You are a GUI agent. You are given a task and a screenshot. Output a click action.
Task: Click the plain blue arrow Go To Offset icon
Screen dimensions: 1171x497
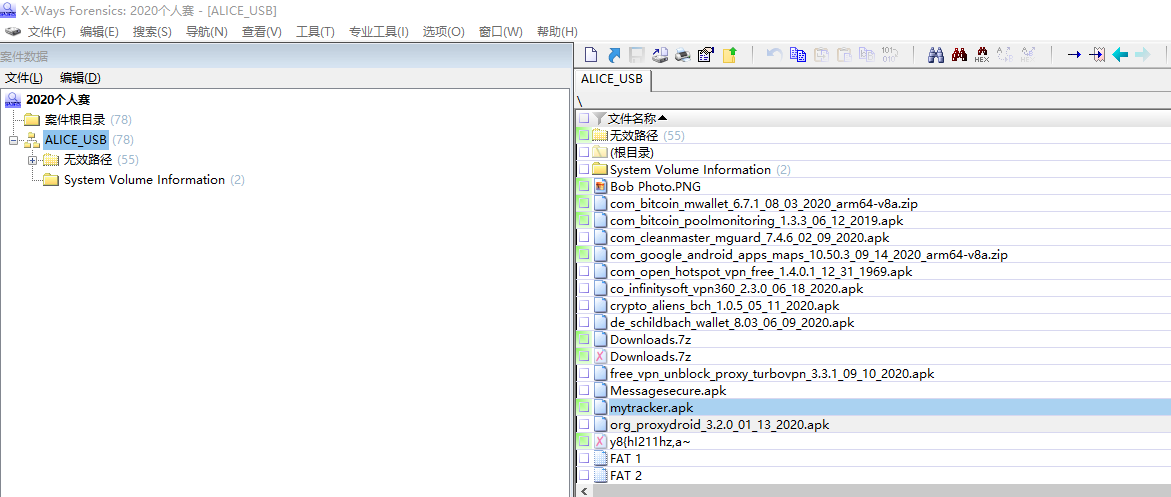(x=1074, y=55)
